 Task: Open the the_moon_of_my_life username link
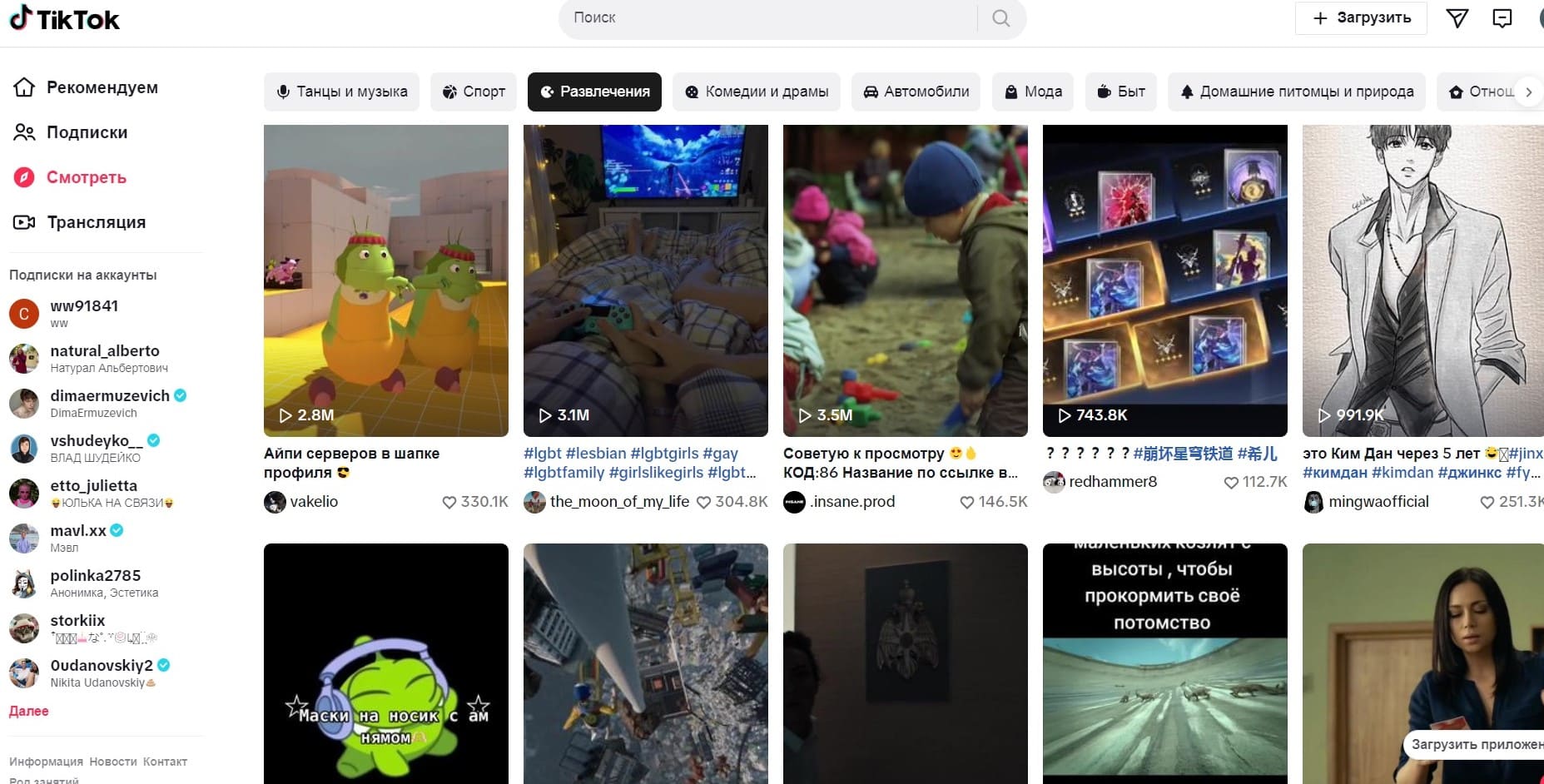click(x=619, y=502)
